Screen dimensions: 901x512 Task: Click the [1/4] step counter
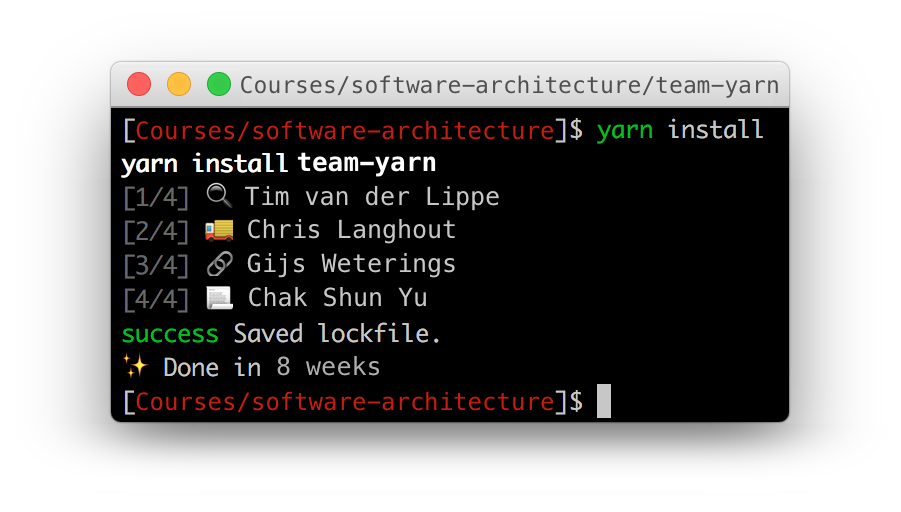(x=155, y=197)
